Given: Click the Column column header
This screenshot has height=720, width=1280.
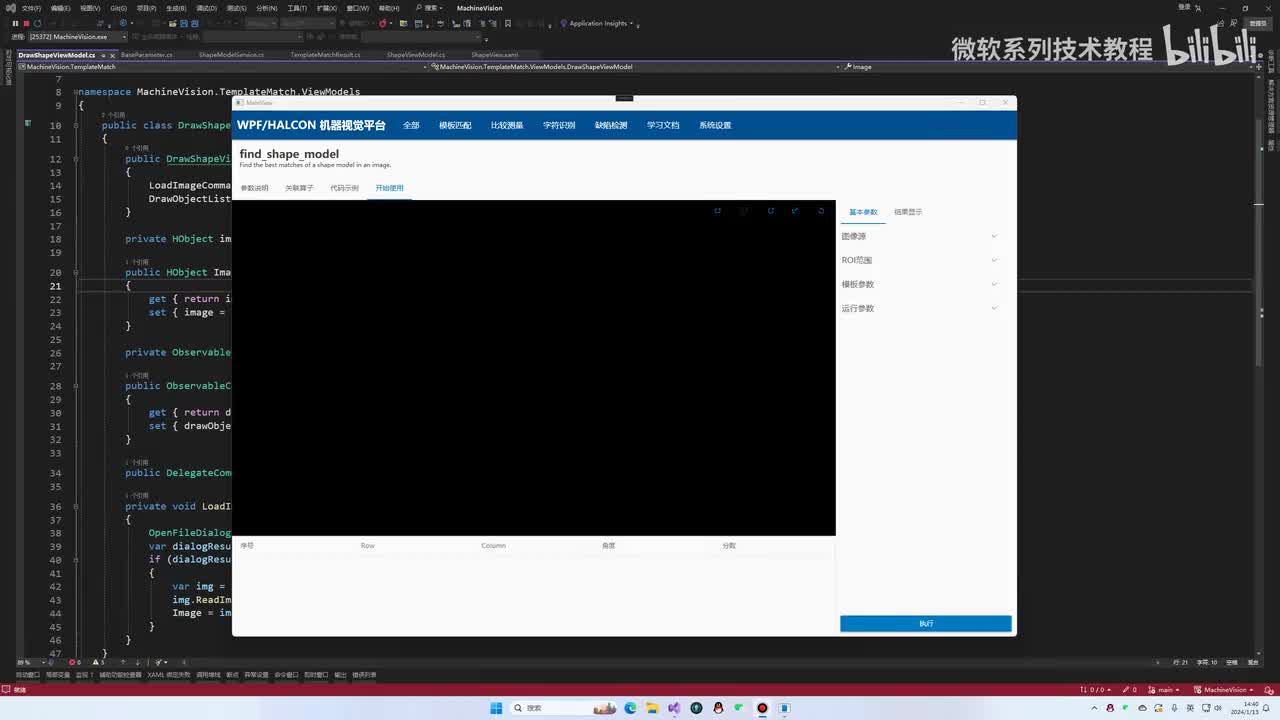Looking at the screenshot, I should pos(493,546).
